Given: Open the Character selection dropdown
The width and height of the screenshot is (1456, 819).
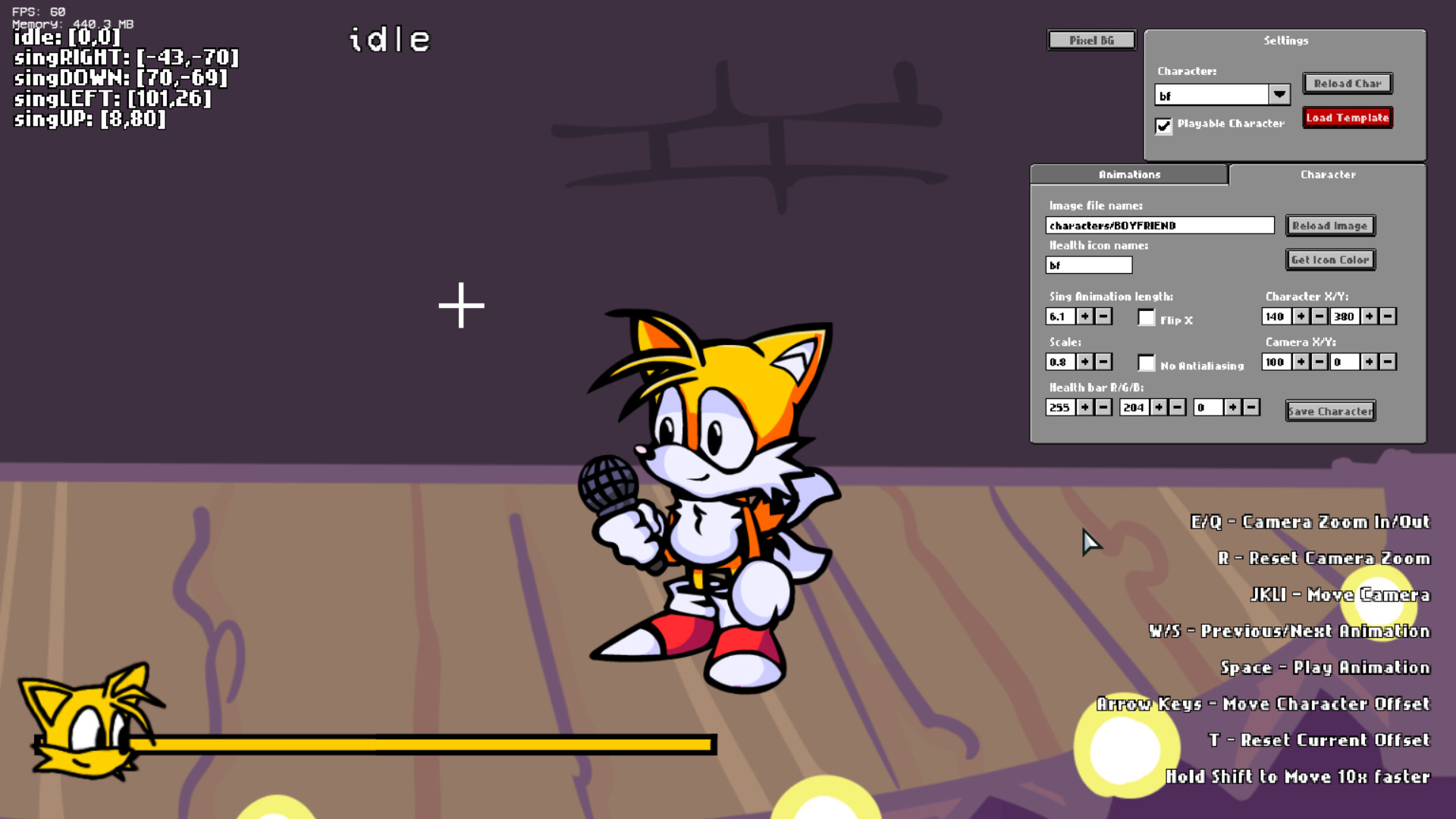Looking at the screenshot, I should tap(1280, 94).
